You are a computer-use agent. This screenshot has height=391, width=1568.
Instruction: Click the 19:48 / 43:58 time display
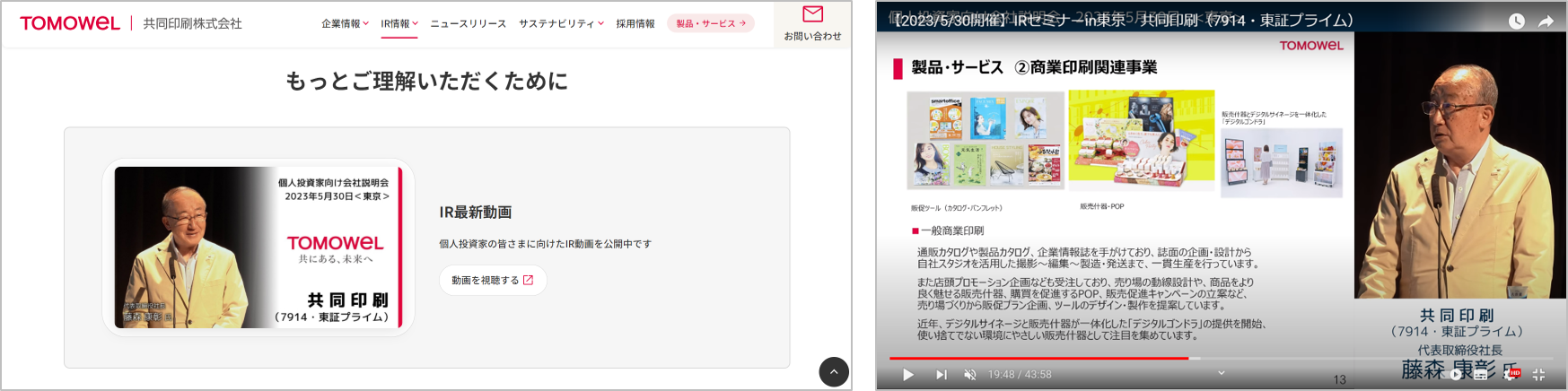pos(1020,375)
